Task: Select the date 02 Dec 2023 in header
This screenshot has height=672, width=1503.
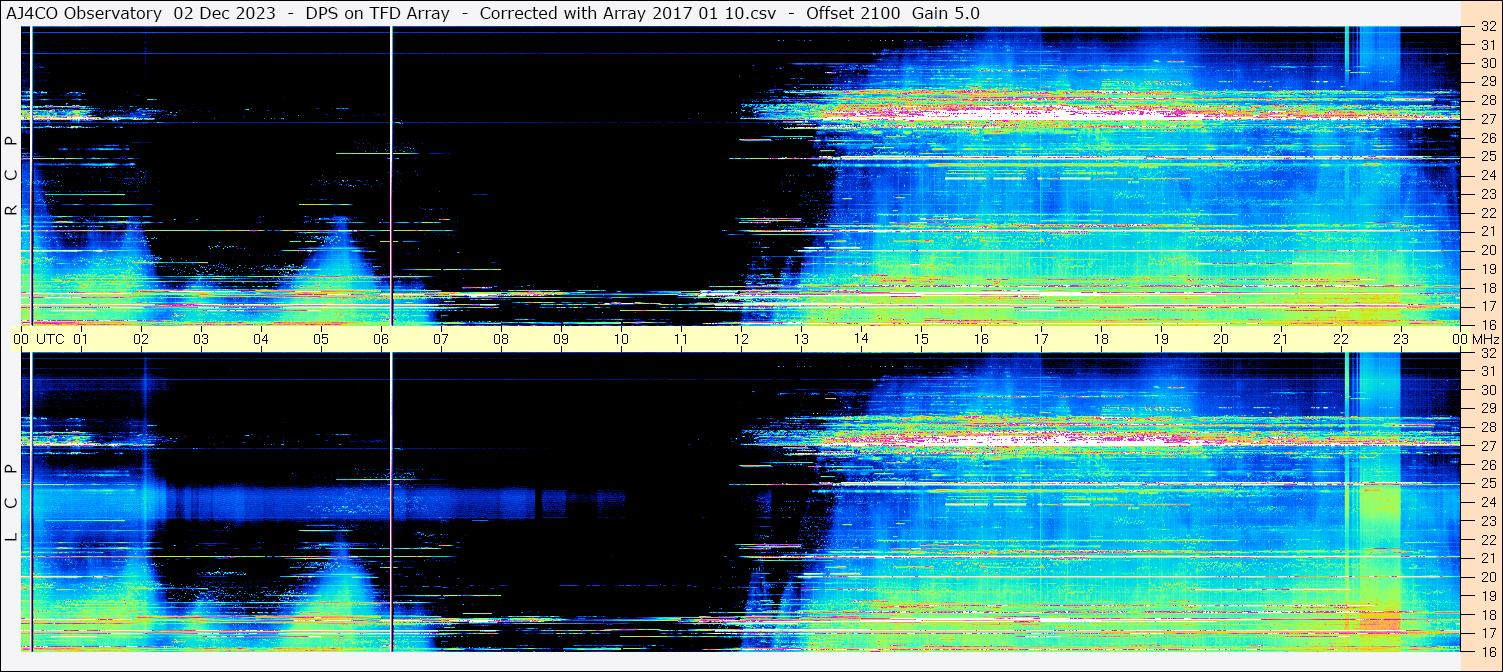Action: click(x=225, y=14)
